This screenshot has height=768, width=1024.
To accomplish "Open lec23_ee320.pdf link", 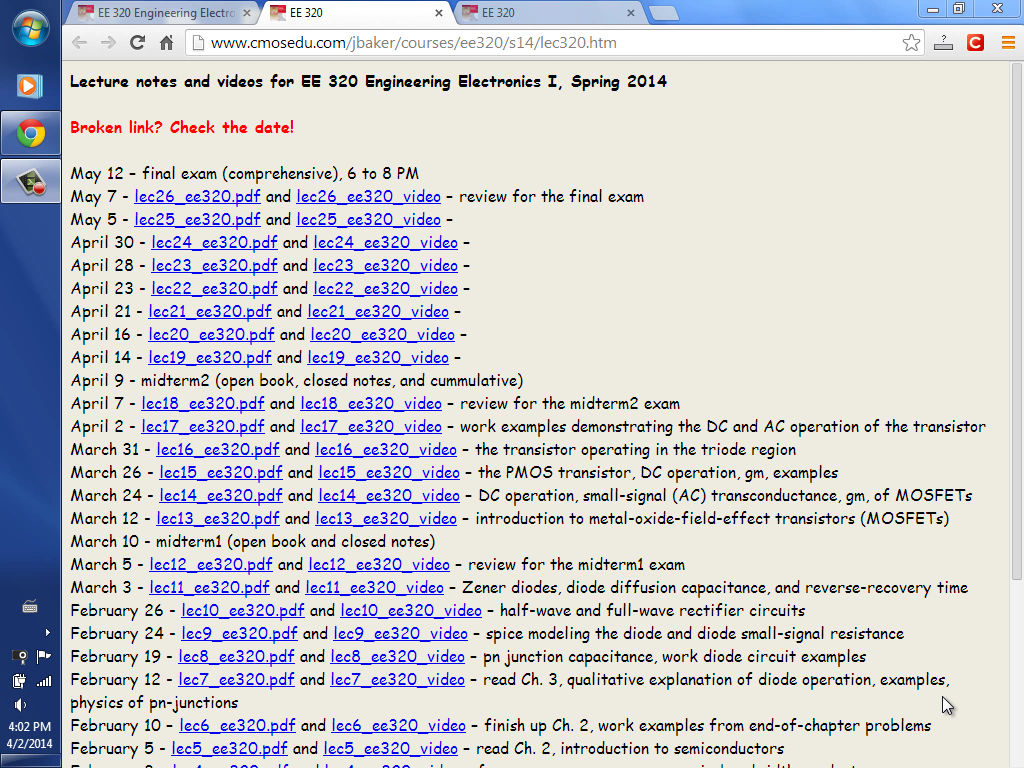I will (x=214, y=265).
